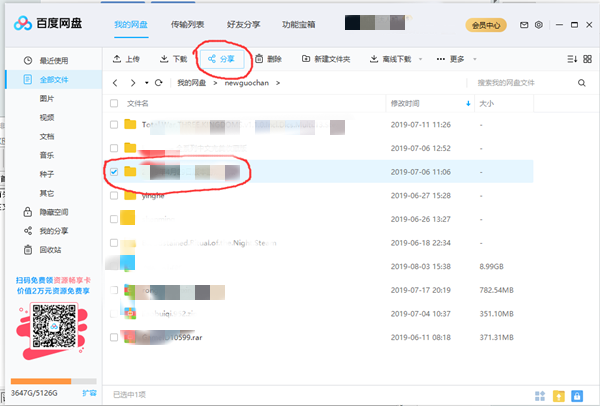
Task: Switch to grid view icon
Action: coord(587,59)
